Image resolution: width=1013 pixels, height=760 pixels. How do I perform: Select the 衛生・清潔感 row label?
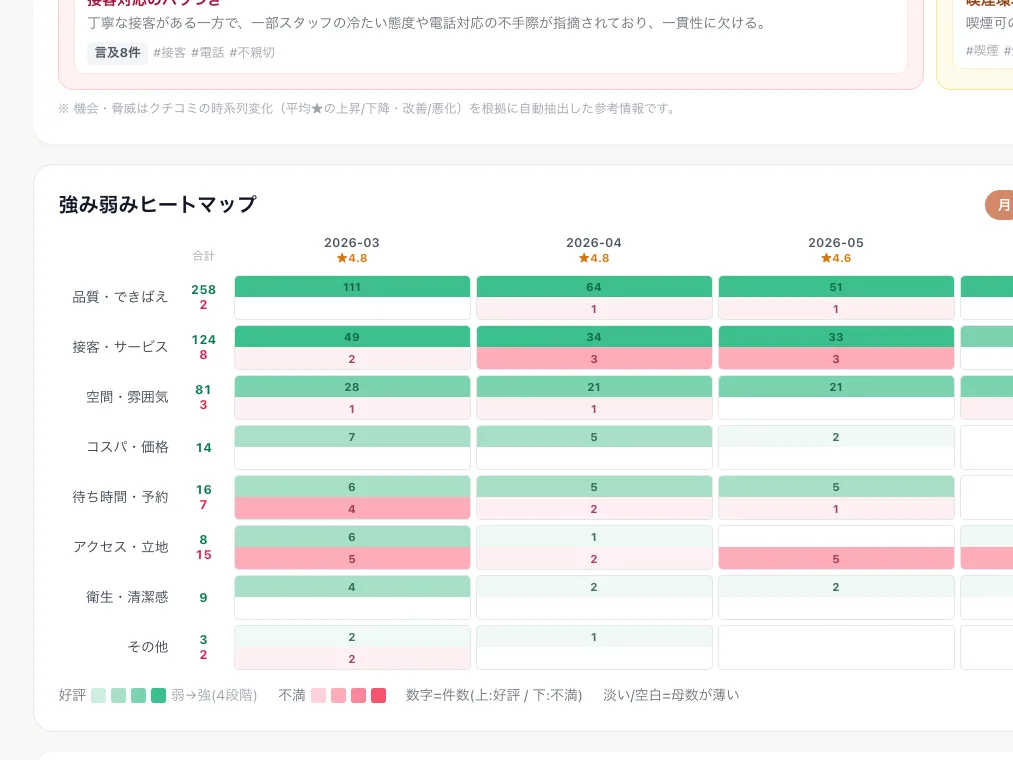coord(127,596)
